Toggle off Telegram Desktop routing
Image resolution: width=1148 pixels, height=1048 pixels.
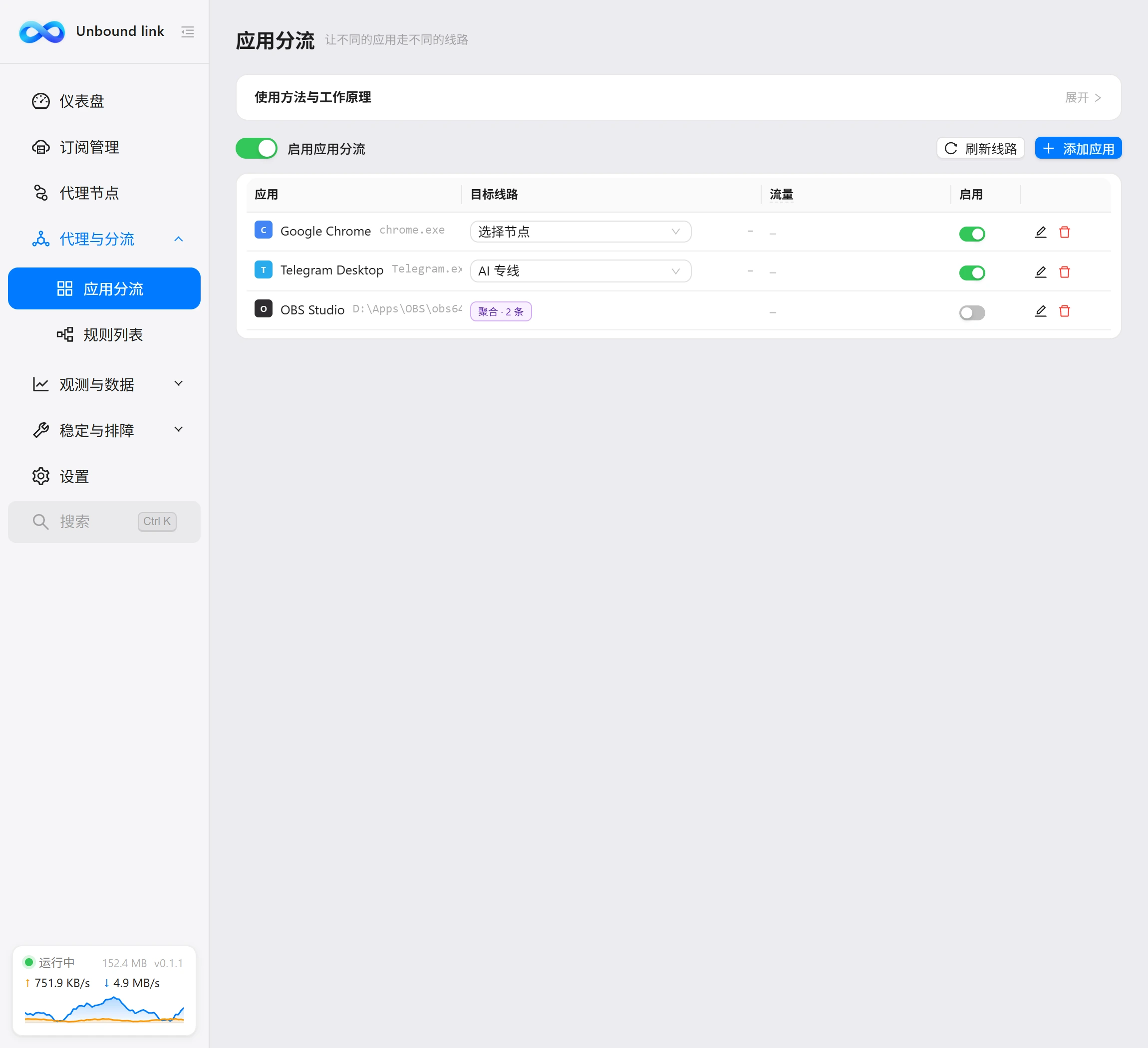tap(971, 272)
